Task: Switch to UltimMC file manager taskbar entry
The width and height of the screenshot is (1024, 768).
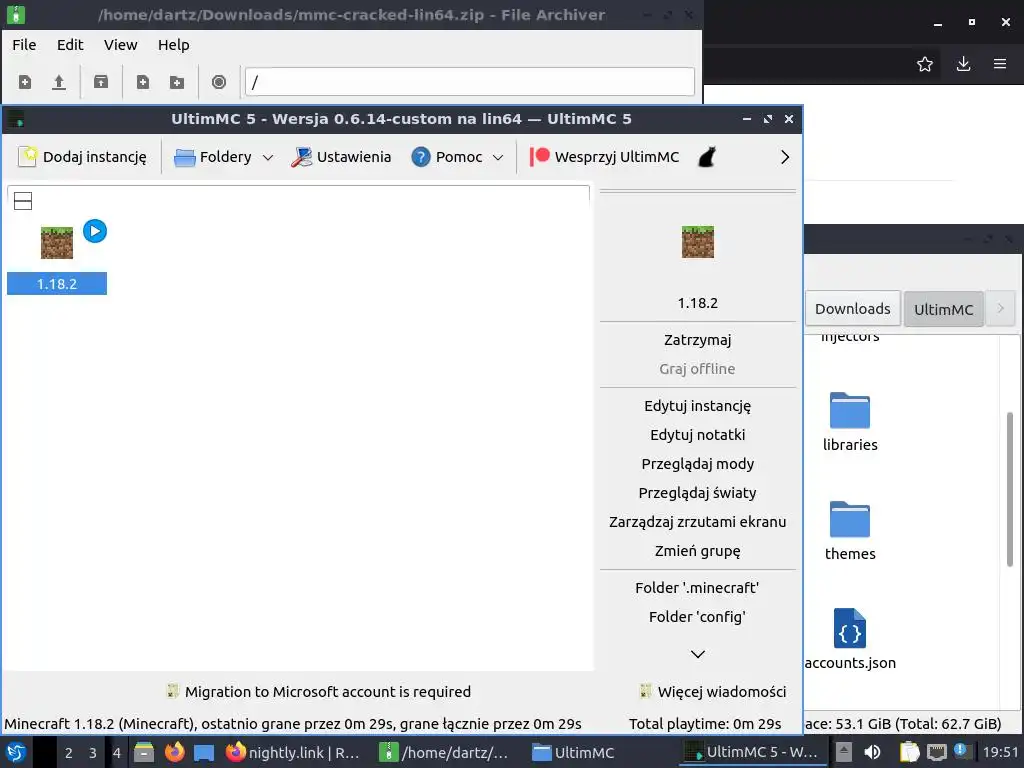Action: (573, 752)
